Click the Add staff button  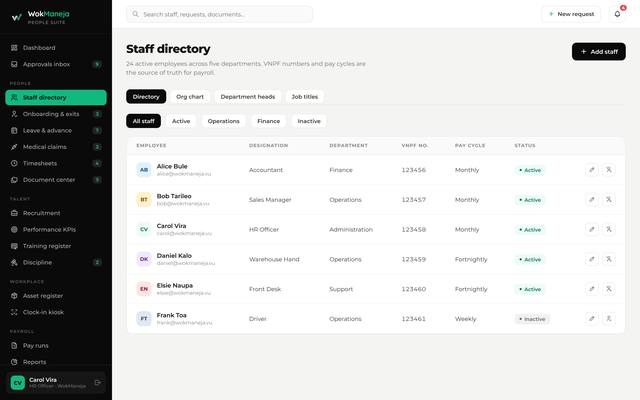point(599,52)
